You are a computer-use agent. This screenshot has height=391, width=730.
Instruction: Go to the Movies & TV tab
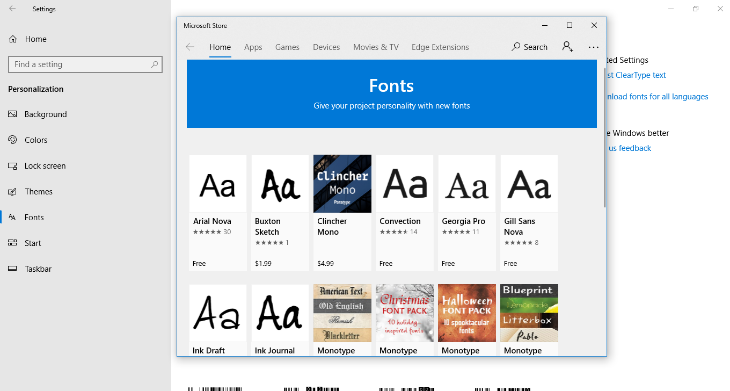376,47
